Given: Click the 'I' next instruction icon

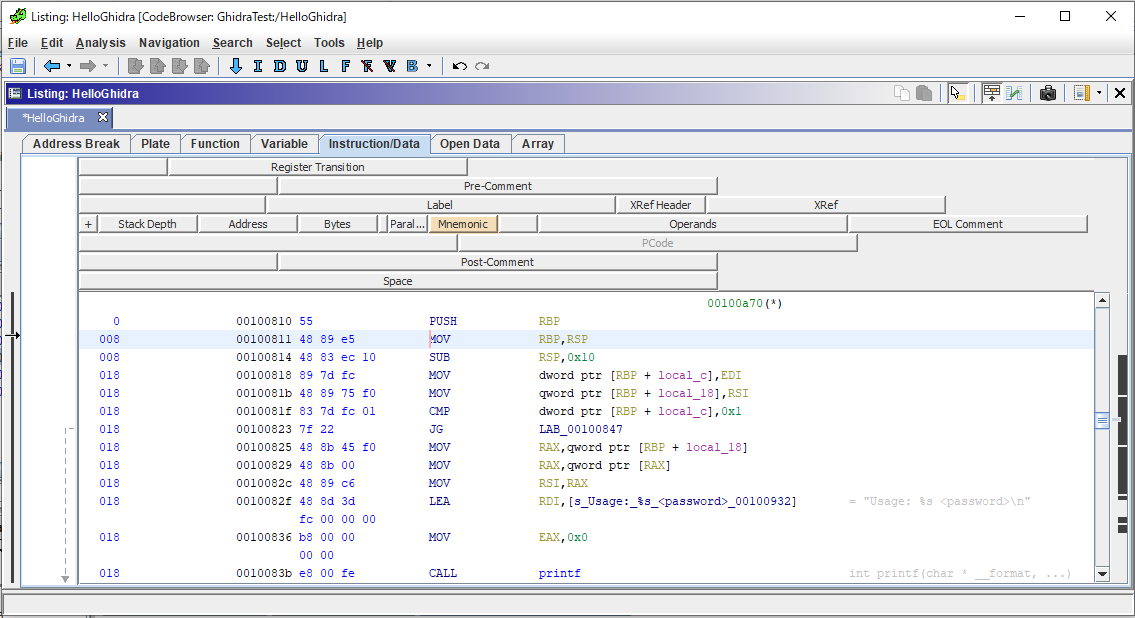Looking at the screenshot, I should (257, 66).
